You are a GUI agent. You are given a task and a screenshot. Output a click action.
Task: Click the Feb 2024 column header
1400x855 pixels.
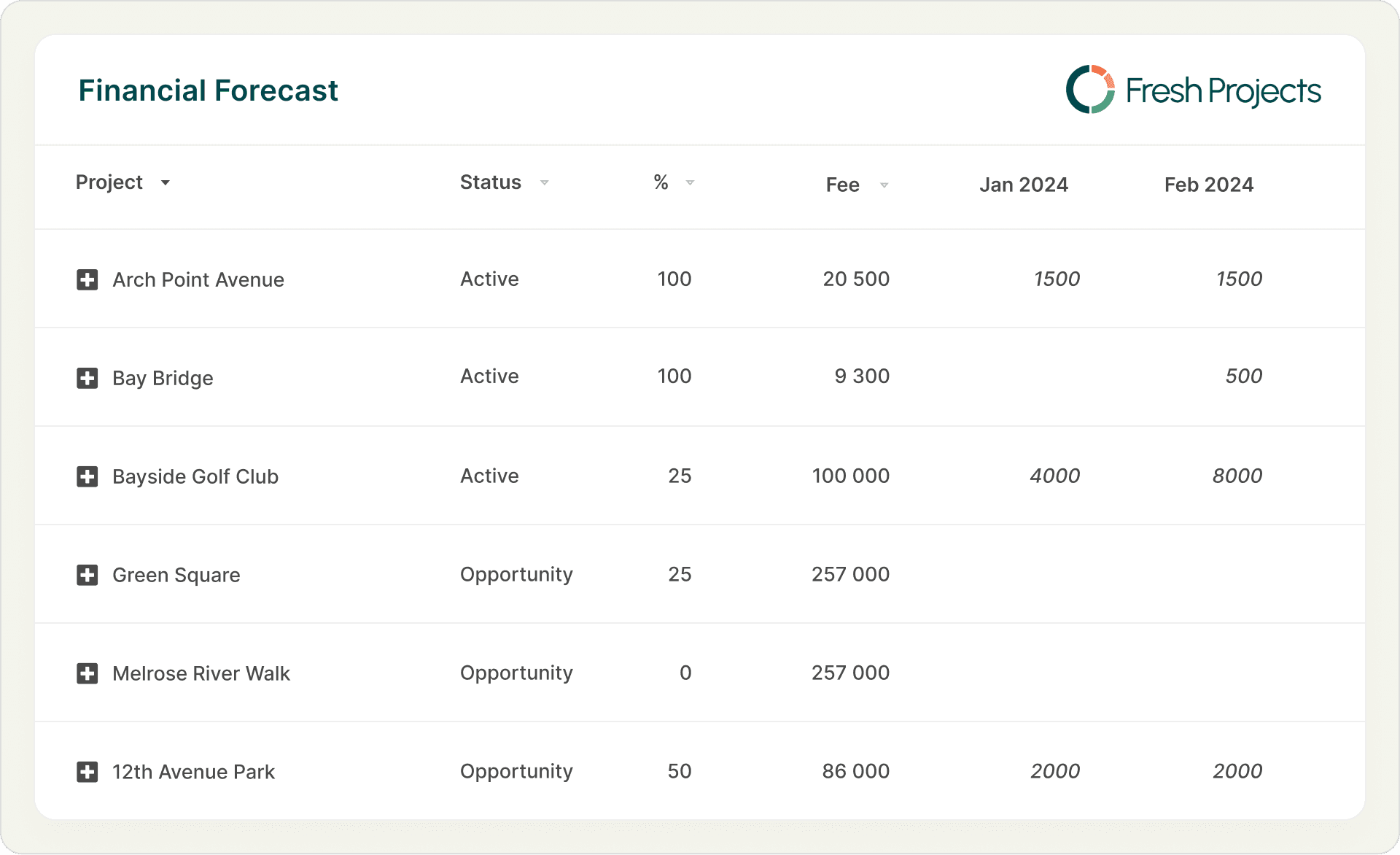coord(1208,185)
